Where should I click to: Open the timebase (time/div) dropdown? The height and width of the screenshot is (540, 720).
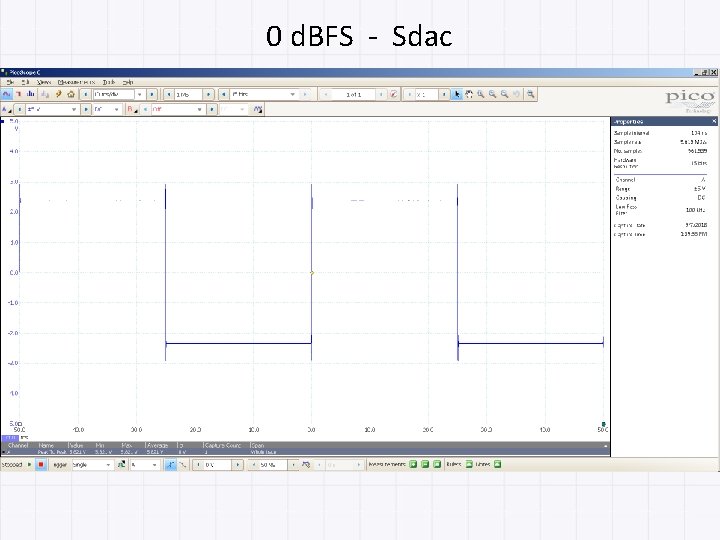pos(119,94)
